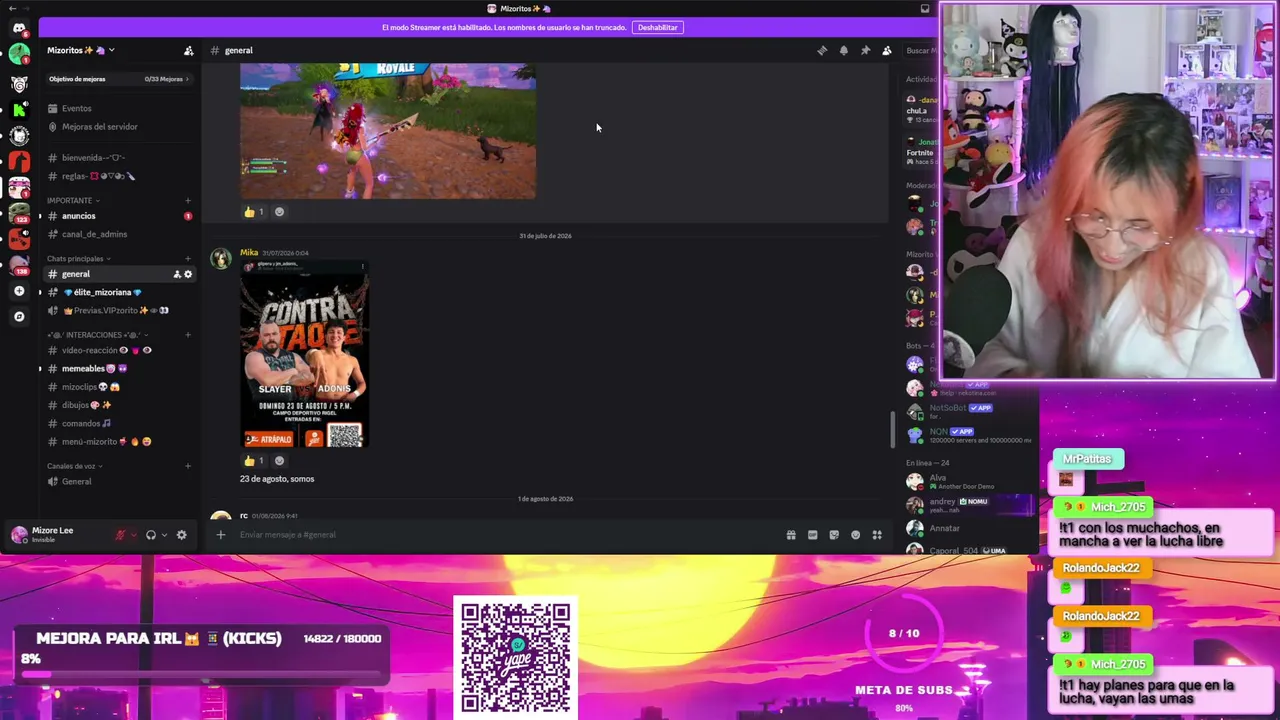
Task: Toggle the headphones deafen button
Action: pyautogui.click(x=151, y=535)
